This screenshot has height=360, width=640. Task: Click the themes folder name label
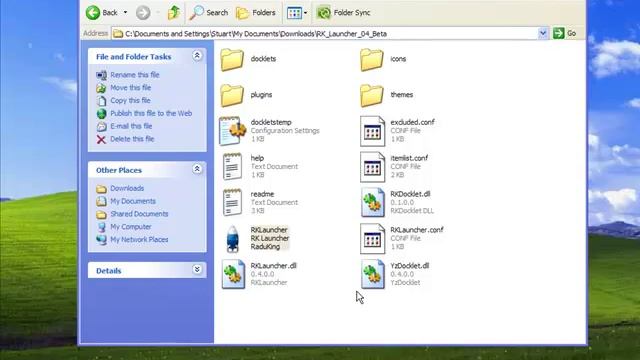click(x=402, y=95)
